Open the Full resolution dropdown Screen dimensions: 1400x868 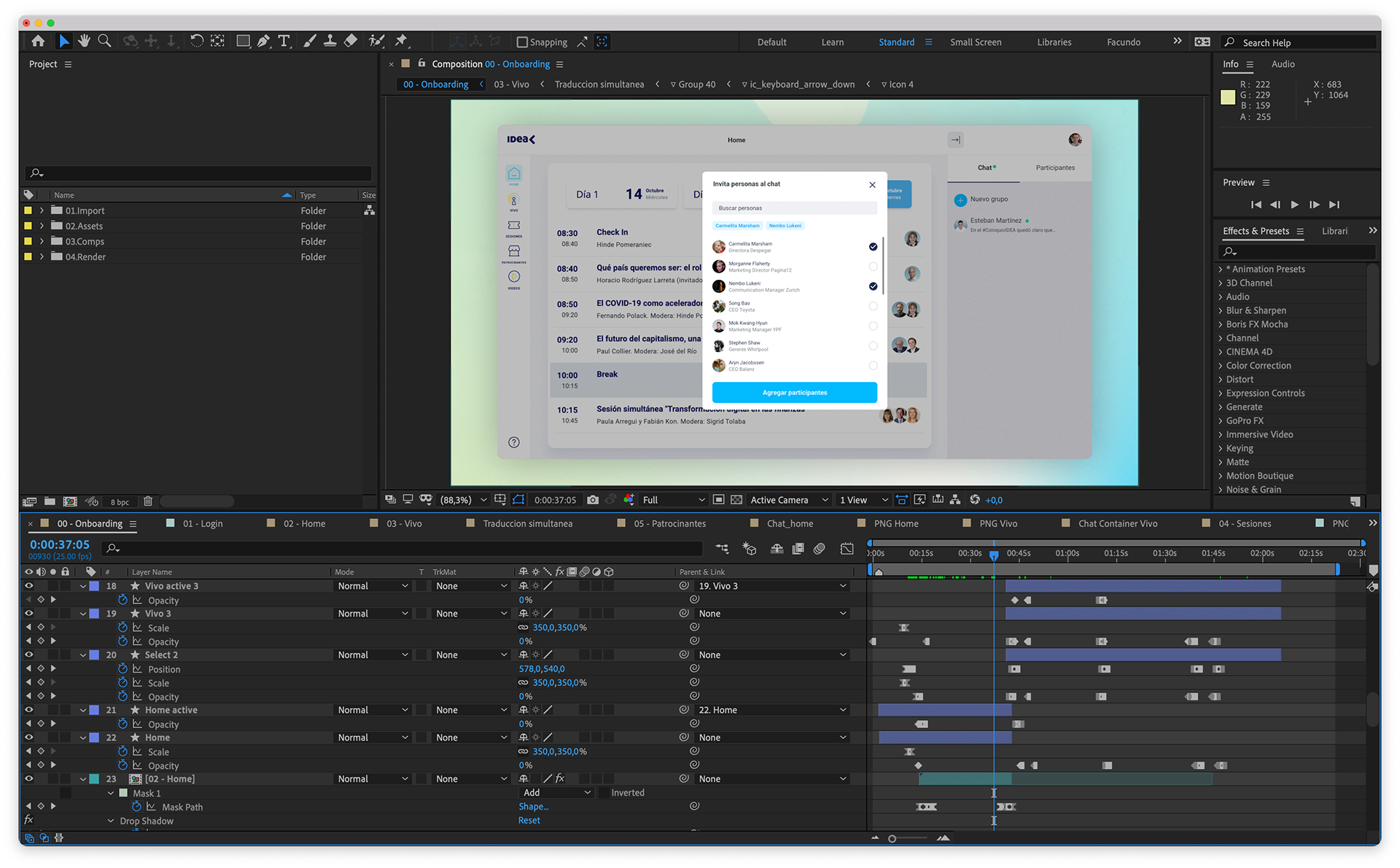pos(673,500)
